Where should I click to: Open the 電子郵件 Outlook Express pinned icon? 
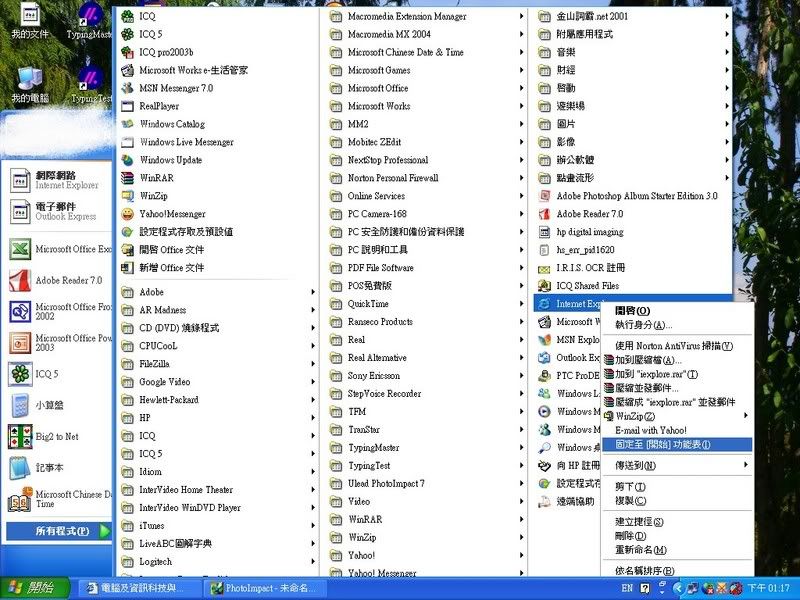tap(20, 211)
